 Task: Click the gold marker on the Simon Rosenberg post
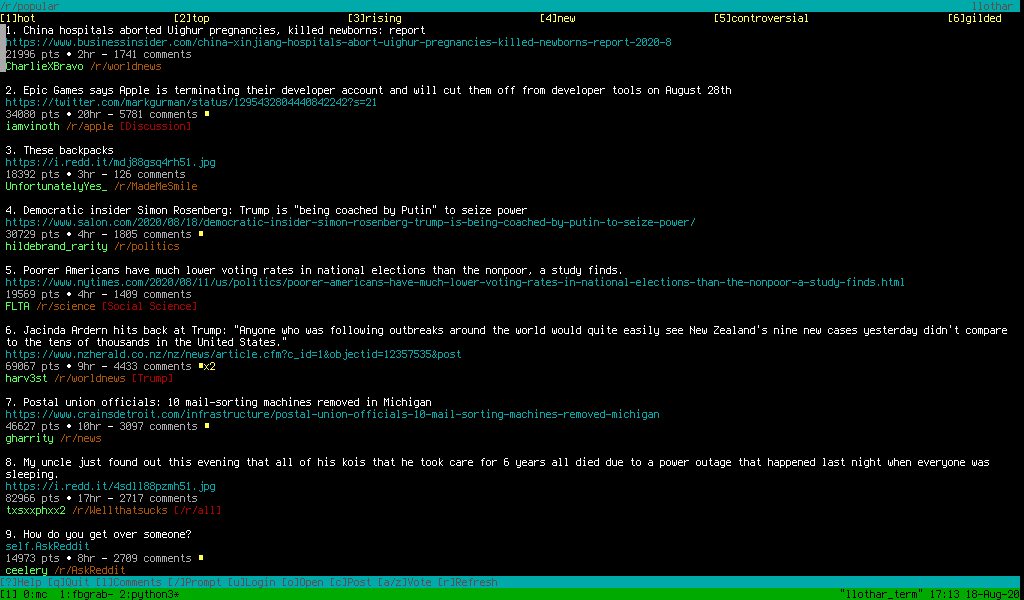(x=201, y=234)
